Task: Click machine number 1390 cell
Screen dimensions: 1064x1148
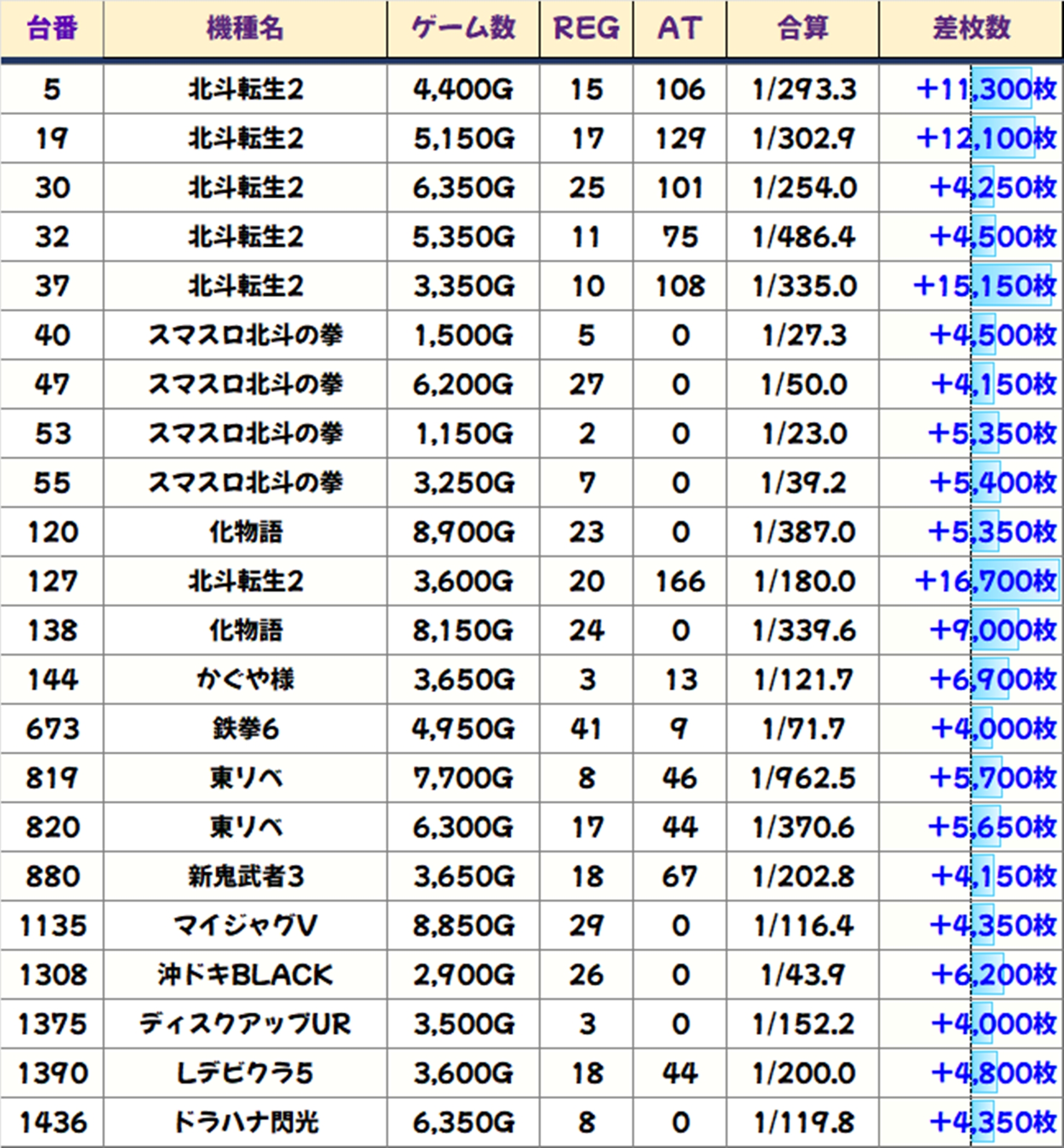Action: (52, 1074)
